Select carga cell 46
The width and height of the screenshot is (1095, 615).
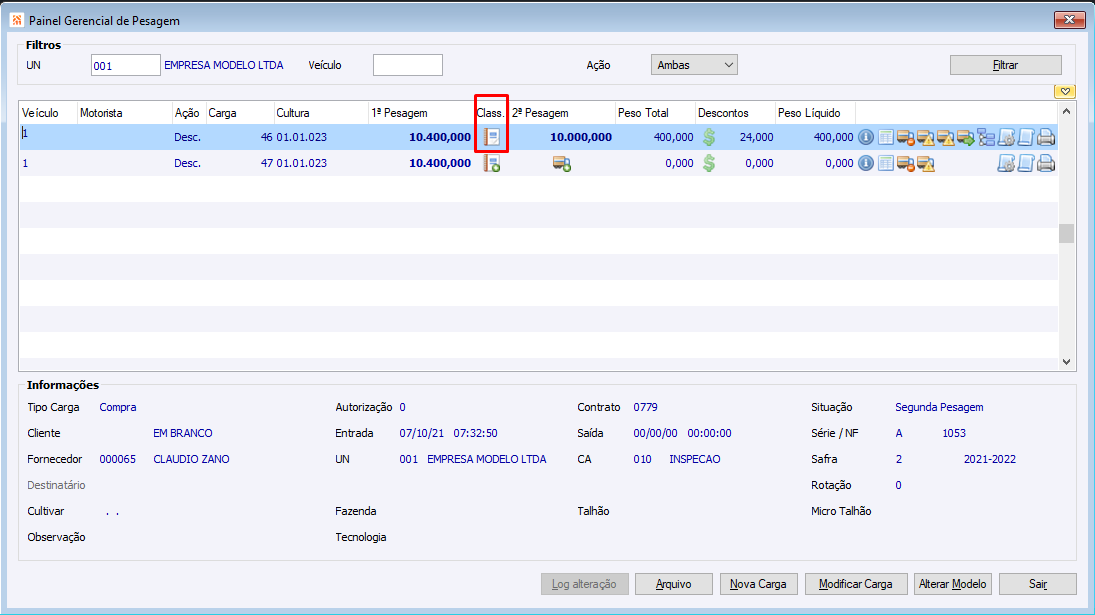266,138
